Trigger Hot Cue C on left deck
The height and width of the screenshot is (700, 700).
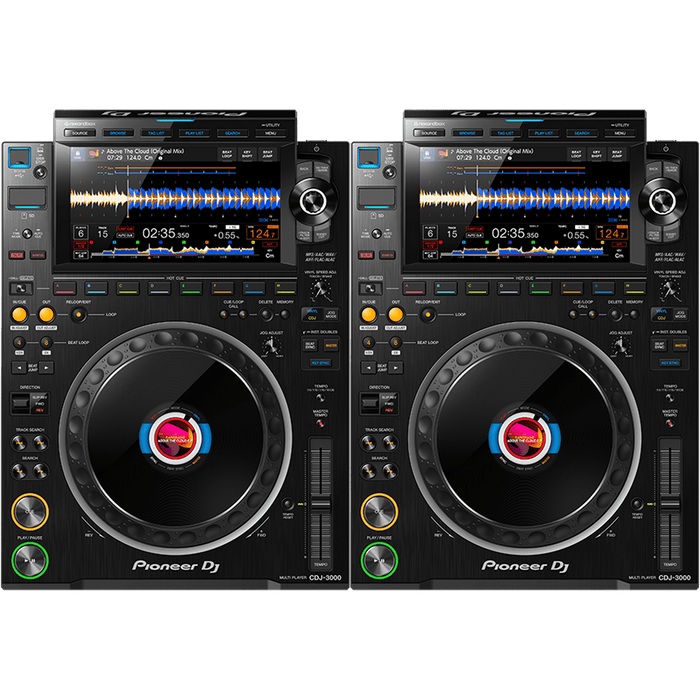(x=128, y=288)
